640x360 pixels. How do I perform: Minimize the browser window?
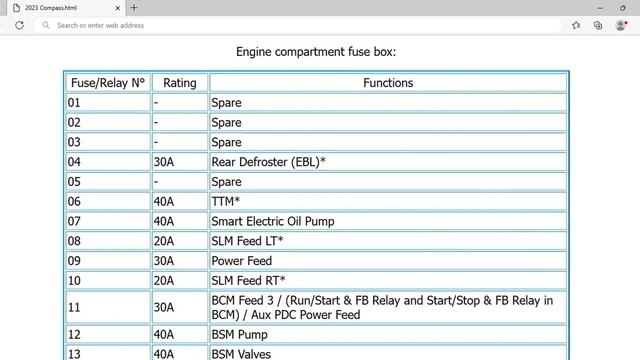[600, 8]
